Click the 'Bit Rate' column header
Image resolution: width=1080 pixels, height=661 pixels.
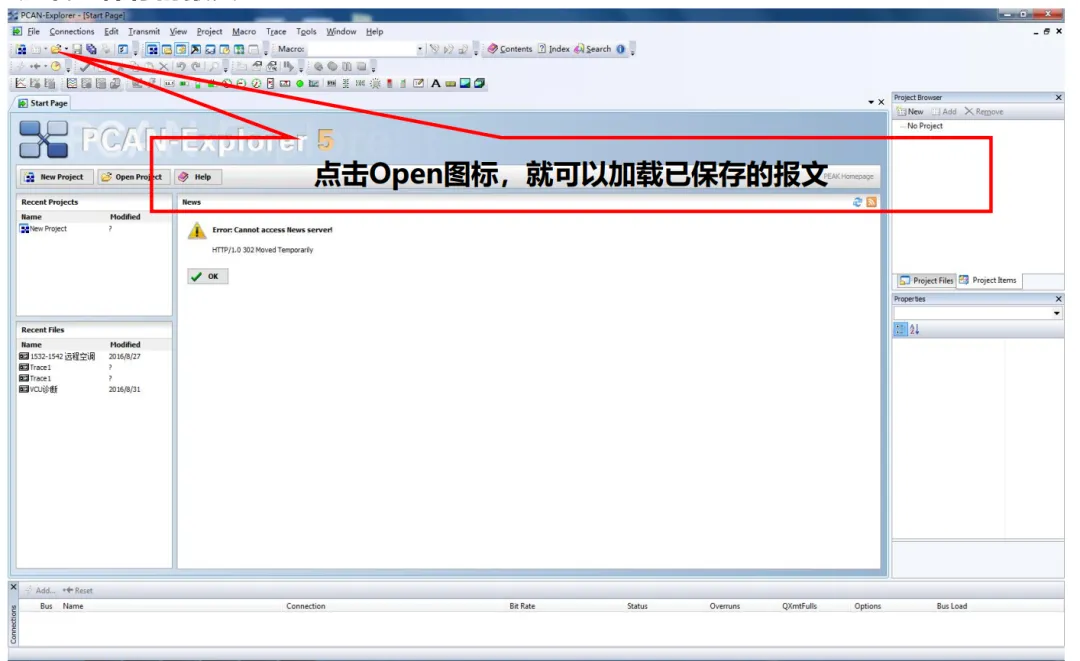(x=522, y=606)
